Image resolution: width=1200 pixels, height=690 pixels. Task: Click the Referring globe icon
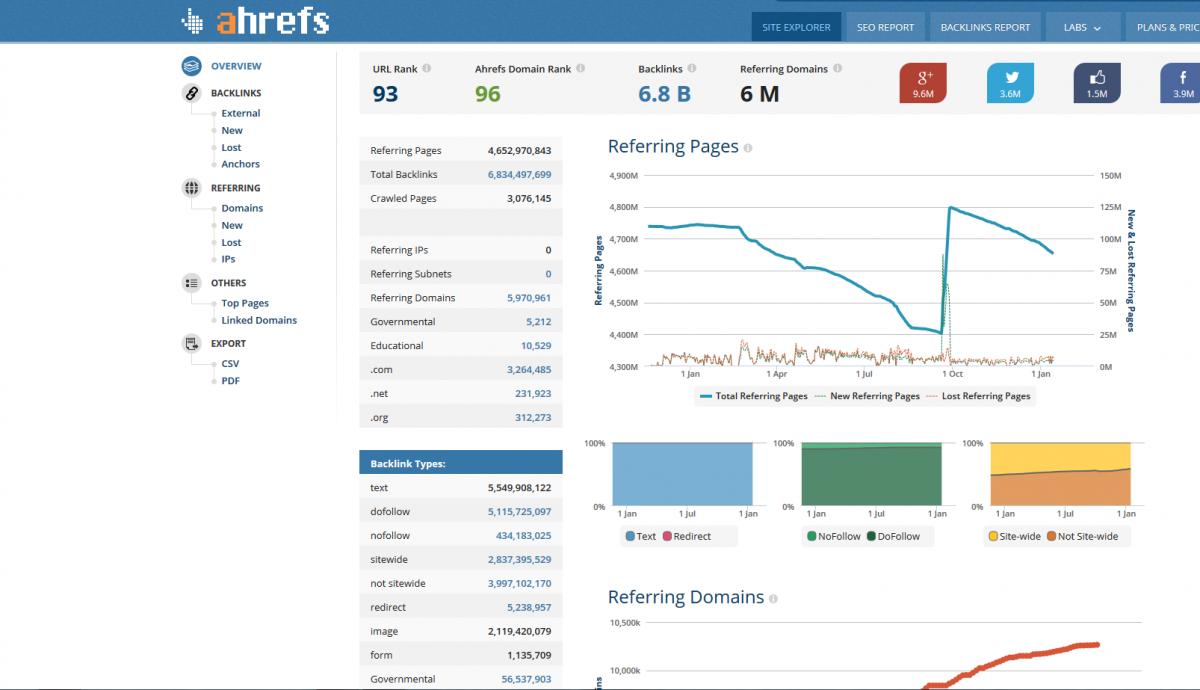pos(191,188)
